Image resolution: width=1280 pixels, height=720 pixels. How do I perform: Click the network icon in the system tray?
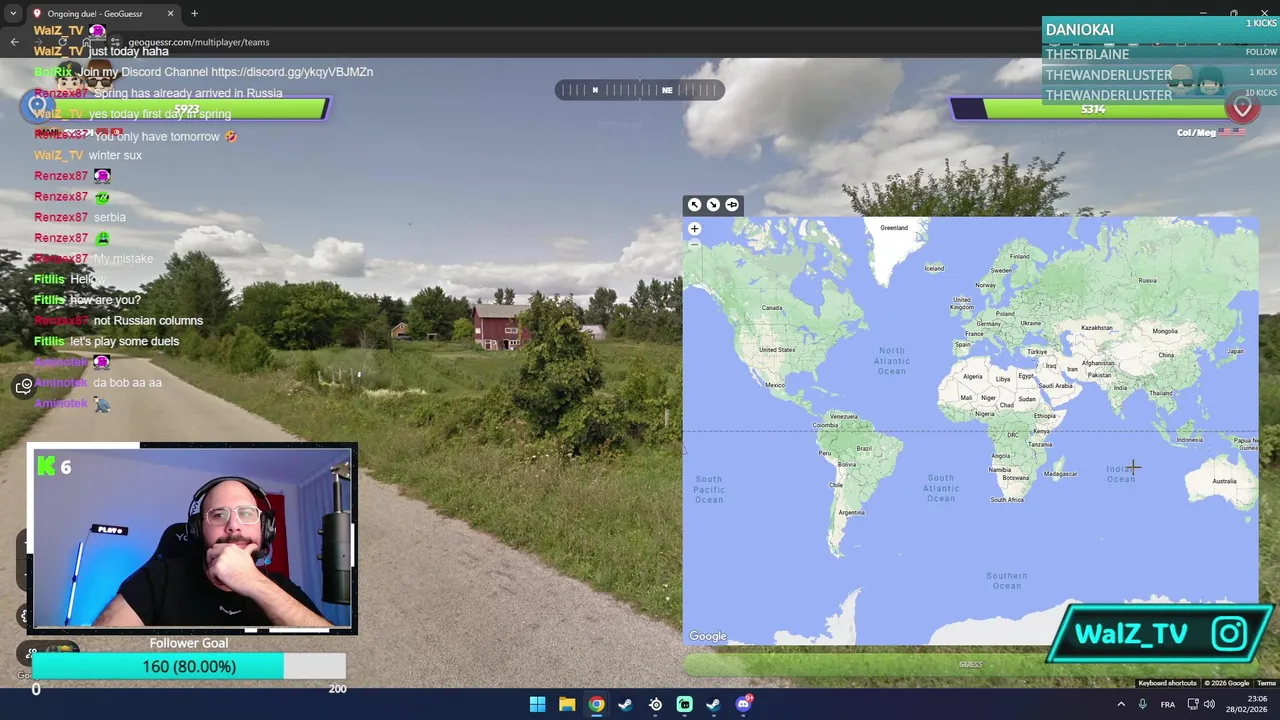click(x=1193, y=705)
